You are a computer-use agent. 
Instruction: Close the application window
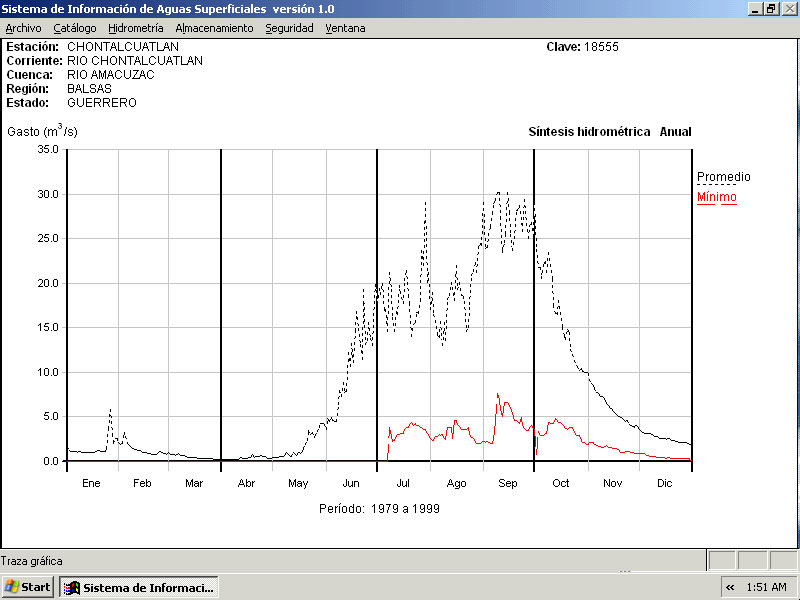pos(788,8)
